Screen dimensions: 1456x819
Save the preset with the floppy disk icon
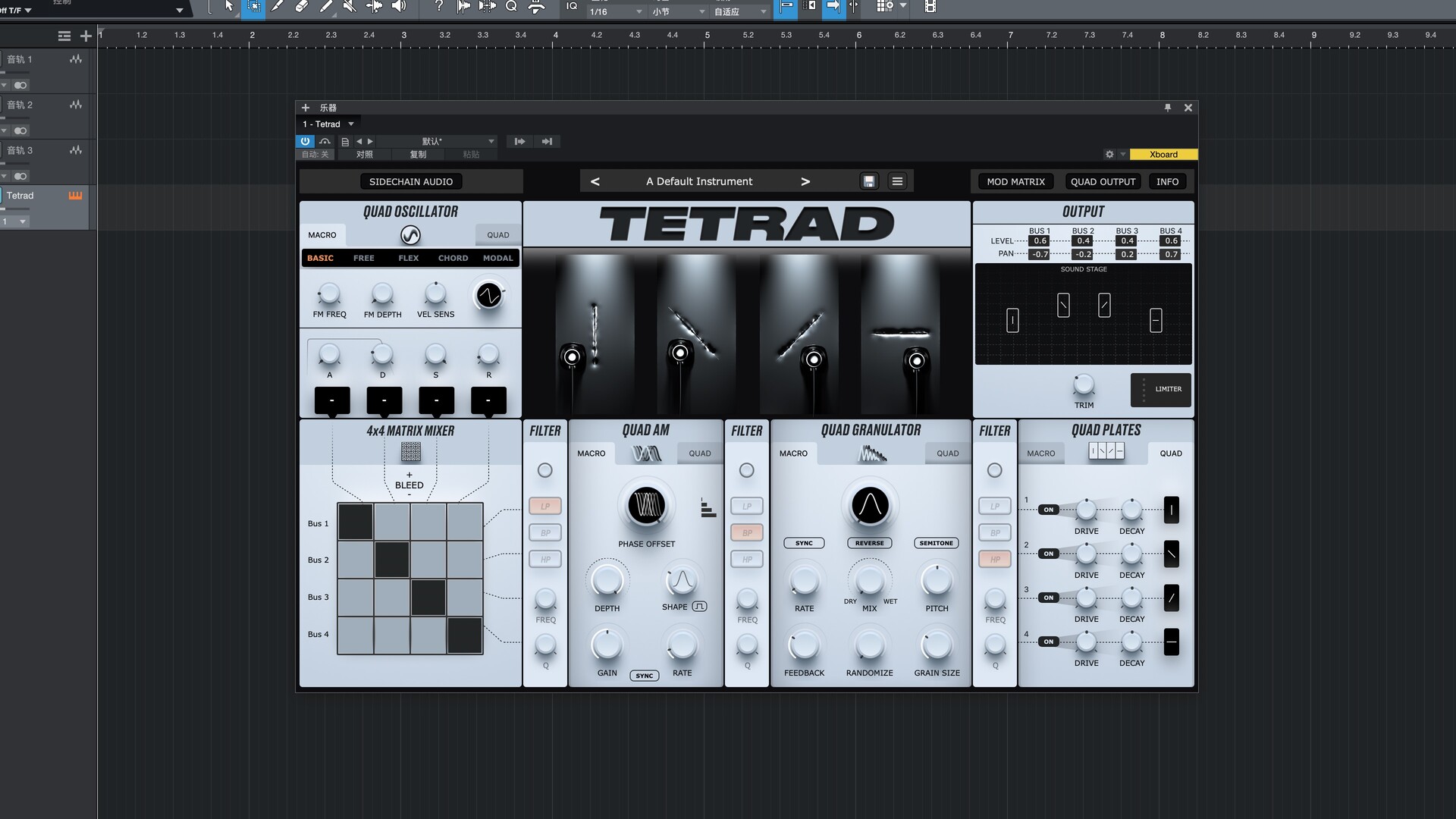point(869,181)
